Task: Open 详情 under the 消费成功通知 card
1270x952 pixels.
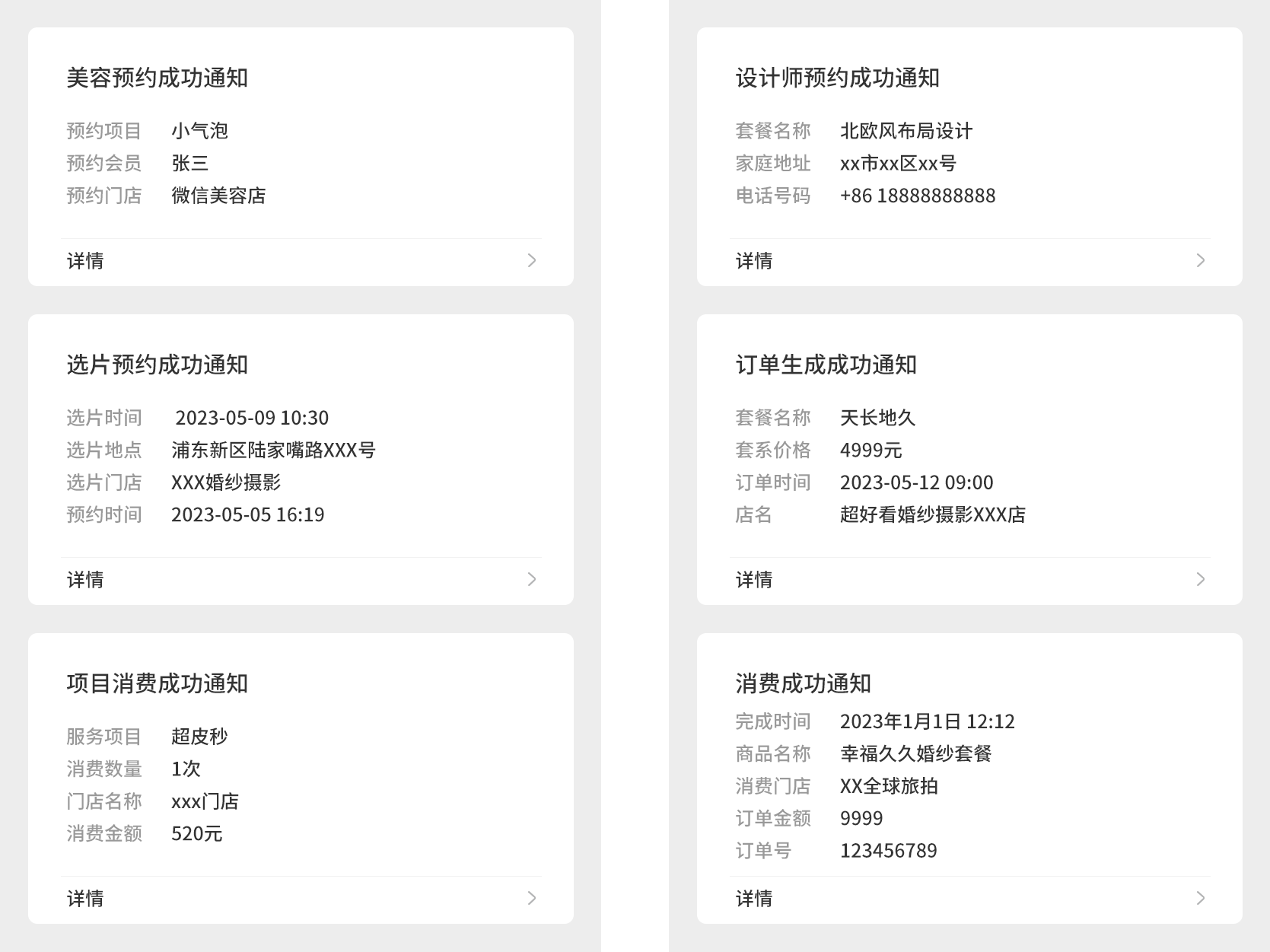Action: pyautogui.click(x=754, y=899)
